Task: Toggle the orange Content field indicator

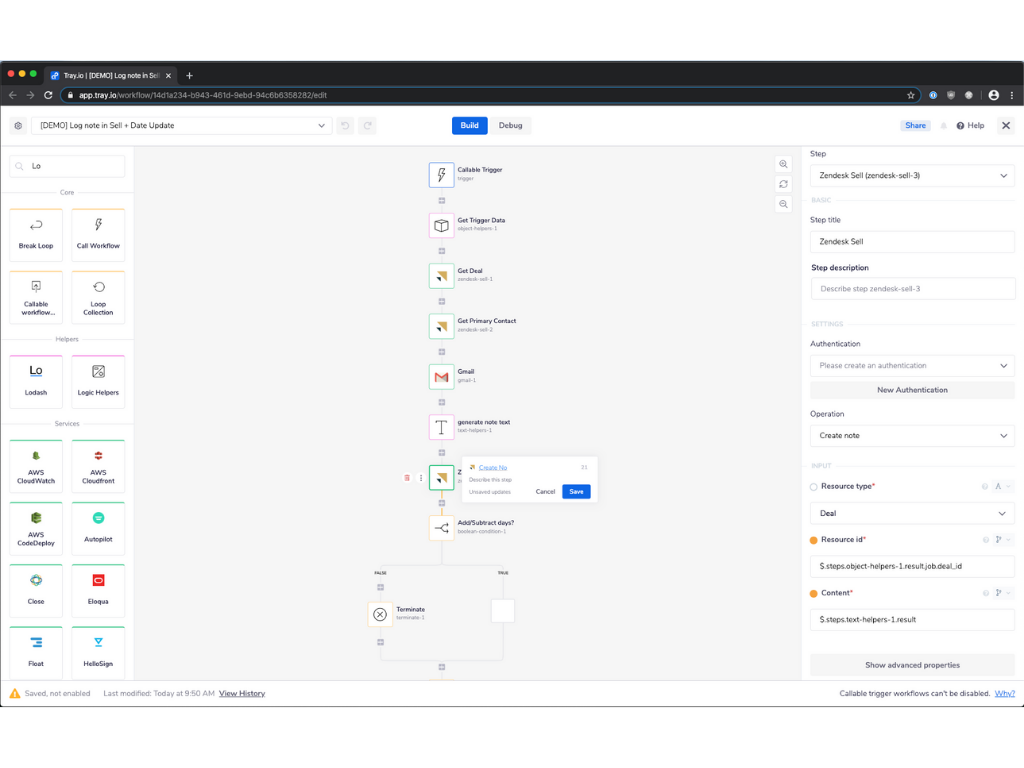Action: 814,593
